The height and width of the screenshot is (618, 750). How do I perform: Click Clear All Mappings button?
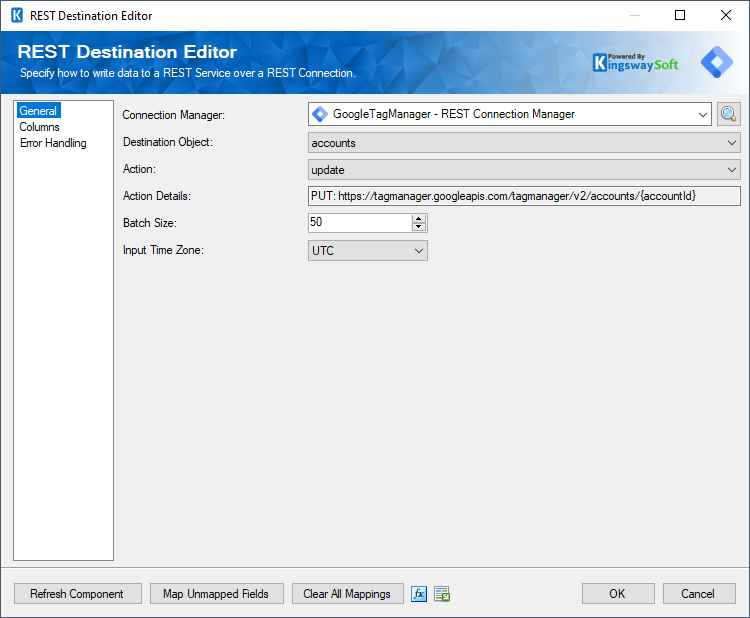pyautogui.click(x=348, y=594)
